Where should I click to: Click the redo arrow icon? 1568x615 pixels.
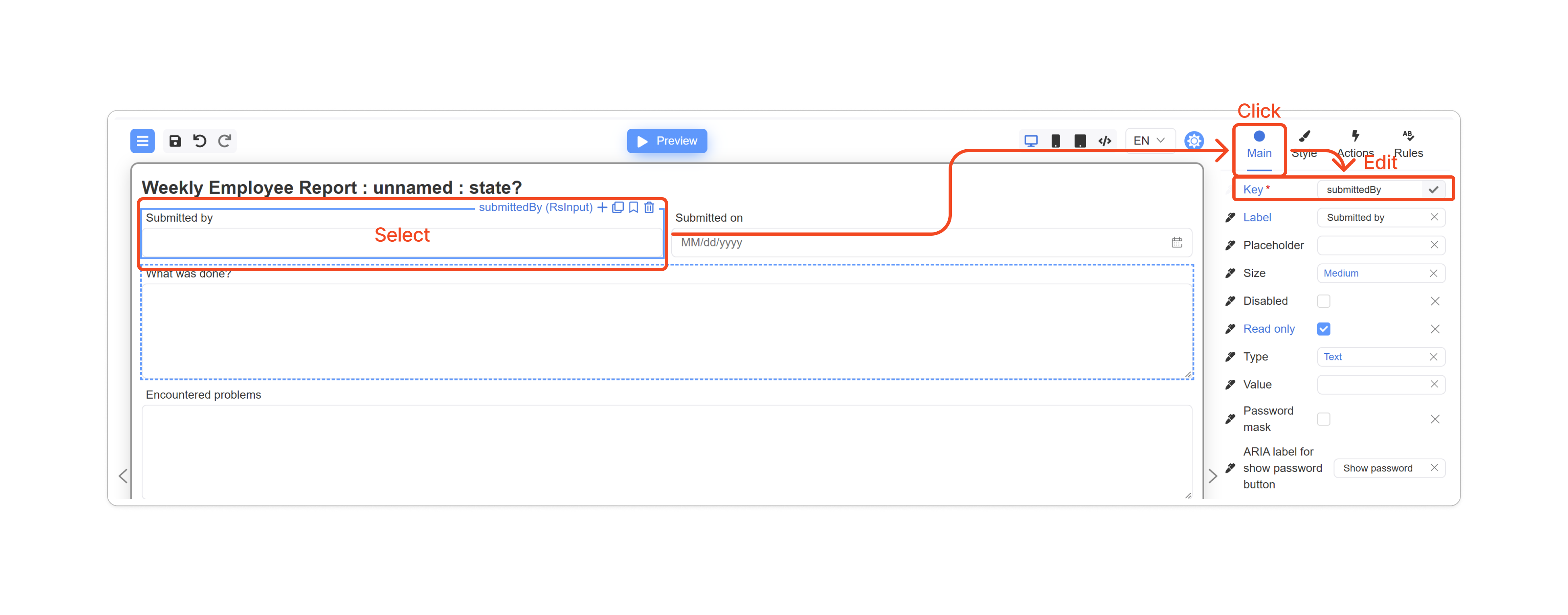click(225, 141)
